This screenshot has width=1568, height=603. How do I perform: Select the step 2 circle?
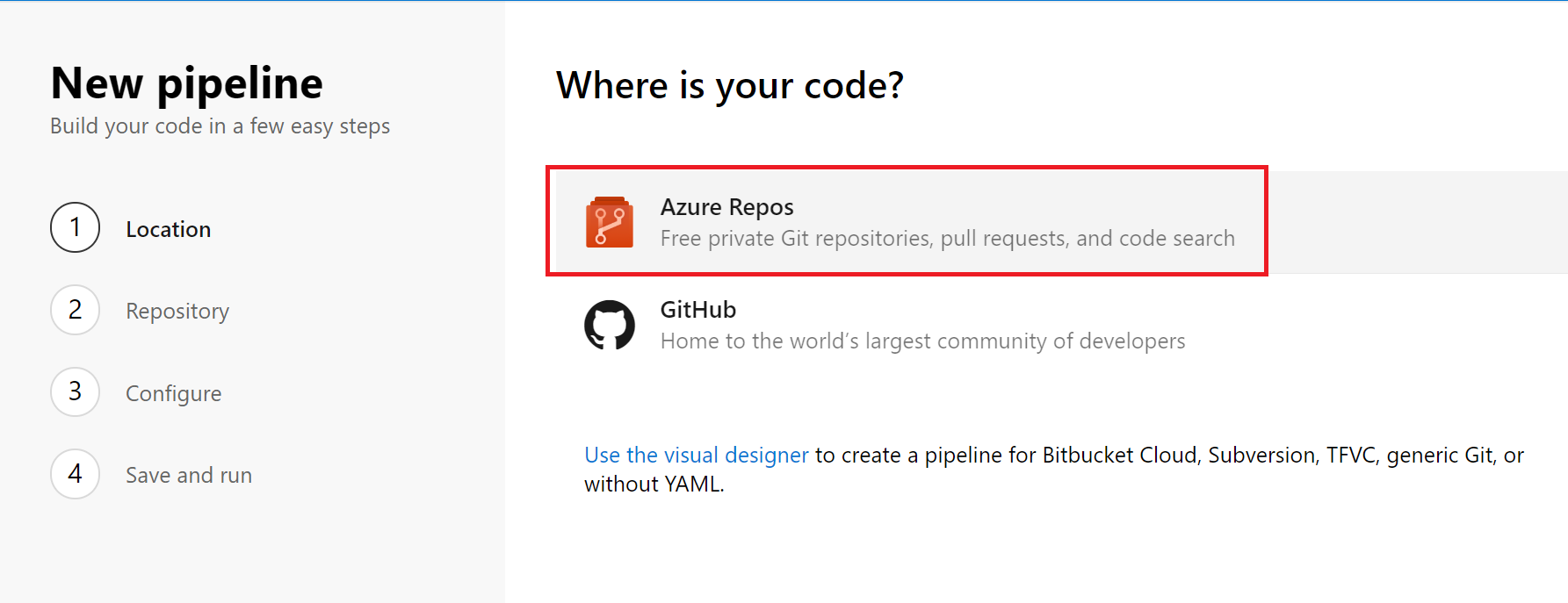tap(76, 310)
